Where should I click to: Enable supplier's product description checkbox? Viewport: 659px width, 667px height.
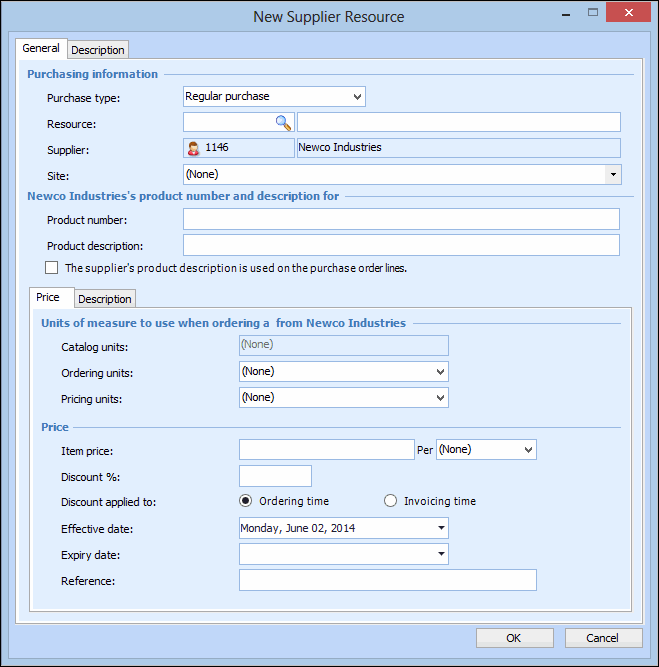[52, 268]
